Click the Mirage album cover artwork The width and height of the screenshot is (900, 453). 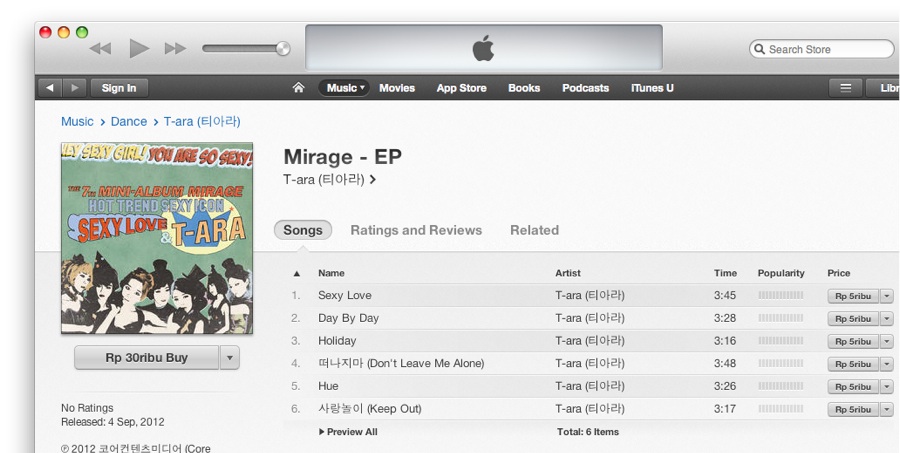click(x=157, y=238)
